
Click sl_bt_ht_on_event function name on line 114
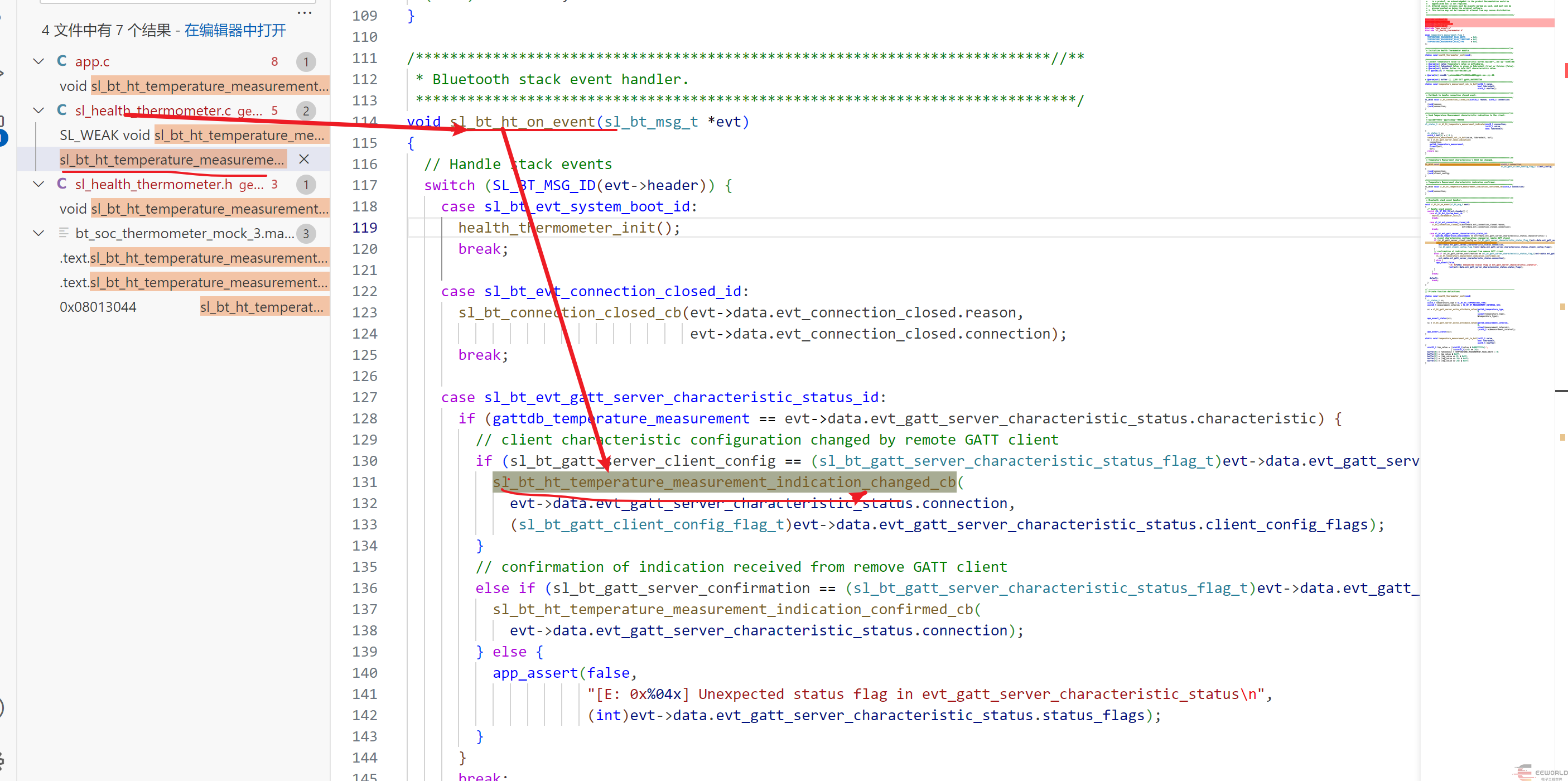coord(522,122)
